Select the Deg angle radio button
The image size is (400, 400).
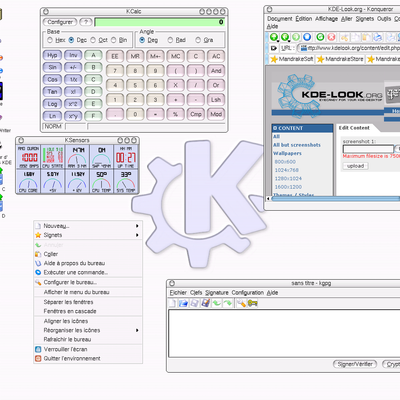142,40
